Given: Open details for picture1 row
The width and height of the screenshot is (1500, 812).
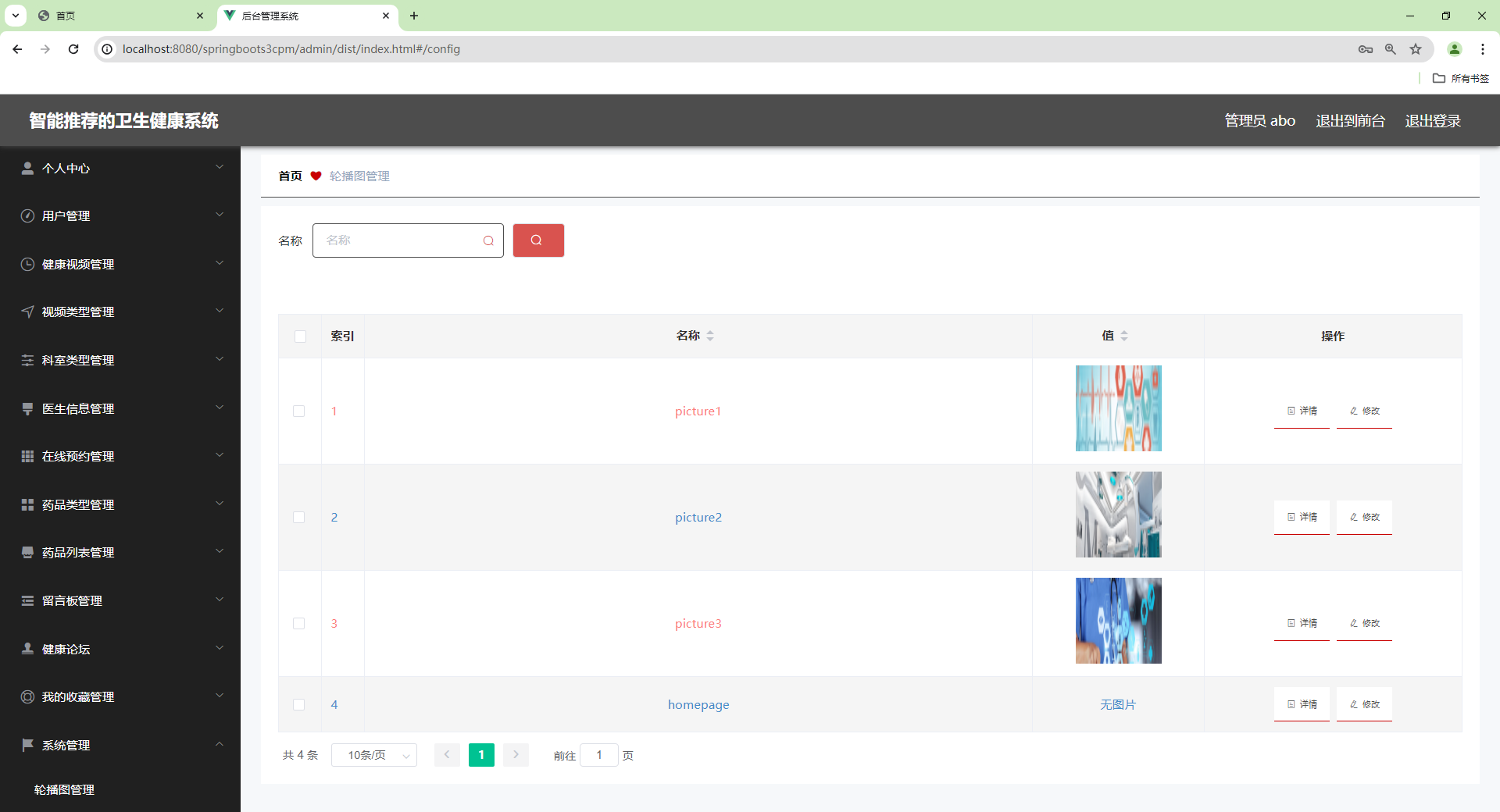Looking at the screenshot, I should 1302,411.
